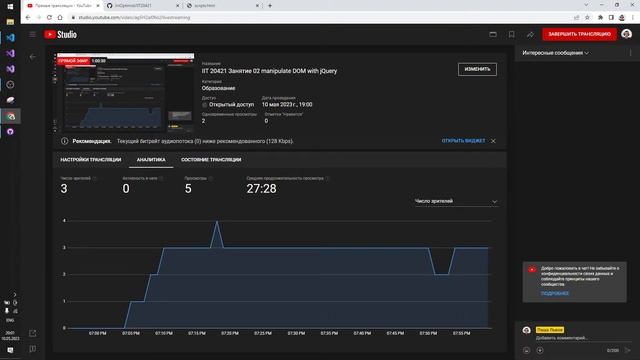The height and width of the screenshot is (360, 640).
Task: Open the YouTube Studio hamburger menu
Action: 32,34
